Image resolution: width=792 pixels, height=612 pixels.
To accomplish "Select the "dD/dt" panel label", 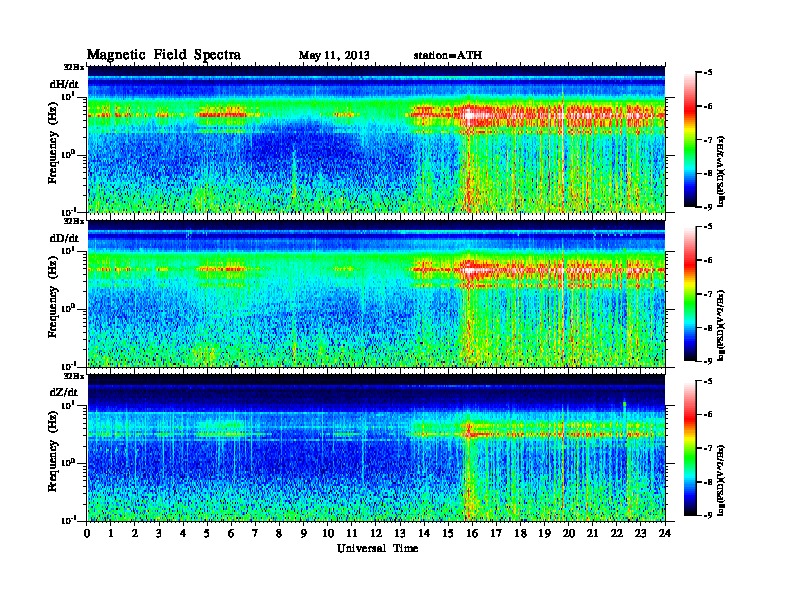I will pos(64,238).
